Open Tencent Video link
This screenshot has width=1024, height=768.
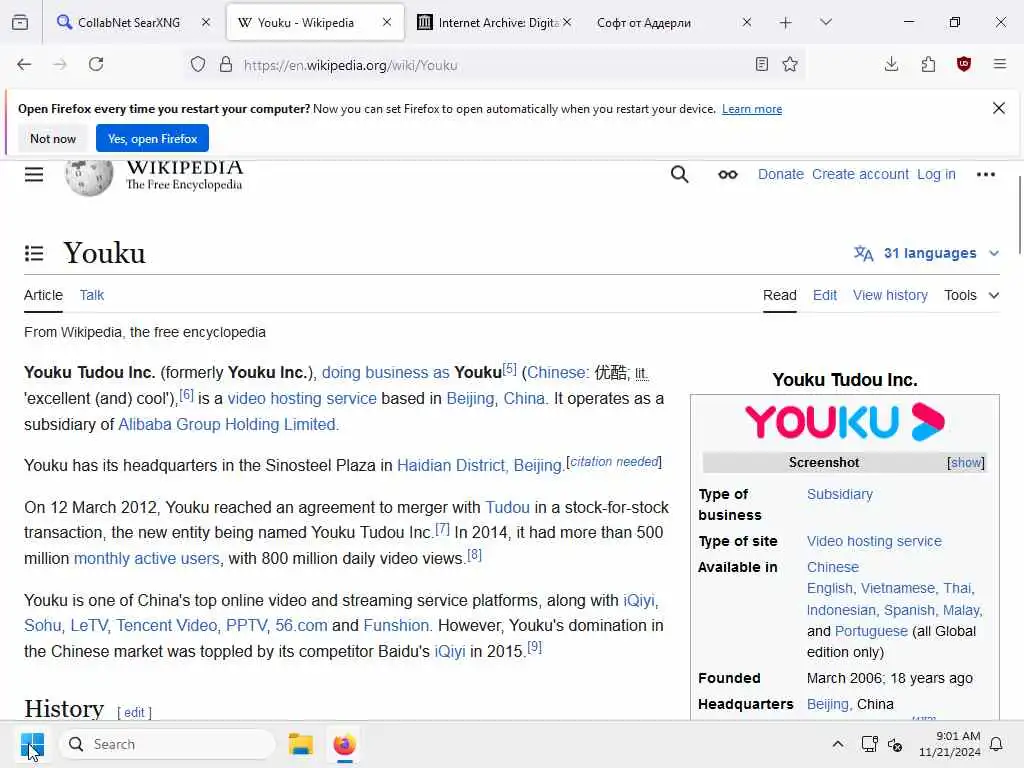coord(167,626)
